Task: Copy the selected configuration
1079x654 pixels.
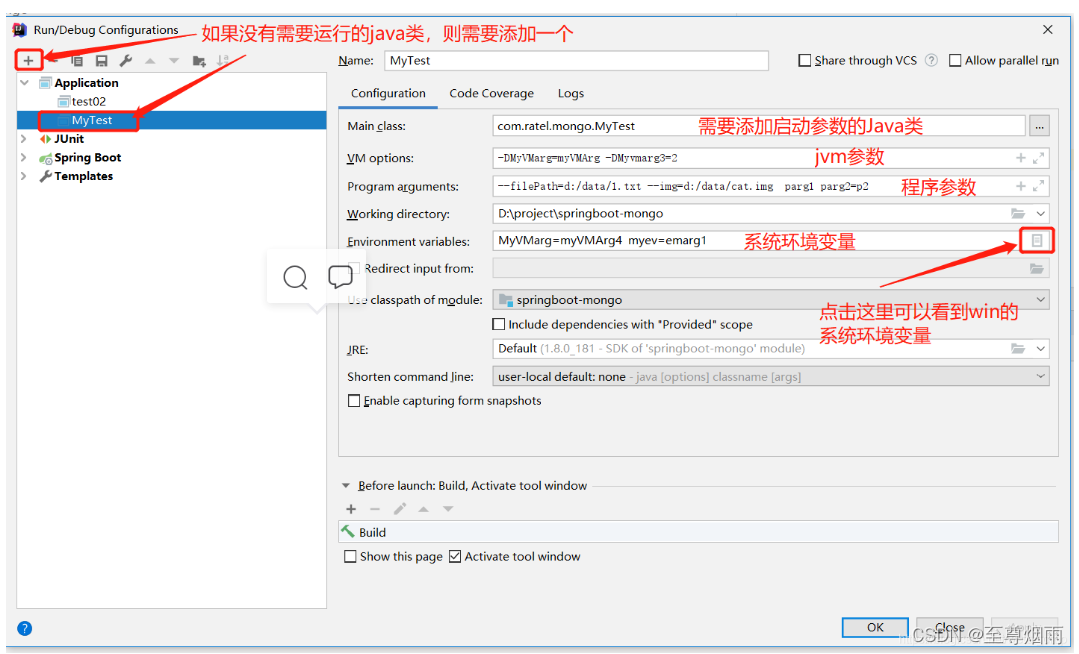Action: pyautogui.click(x=76, y=60)
